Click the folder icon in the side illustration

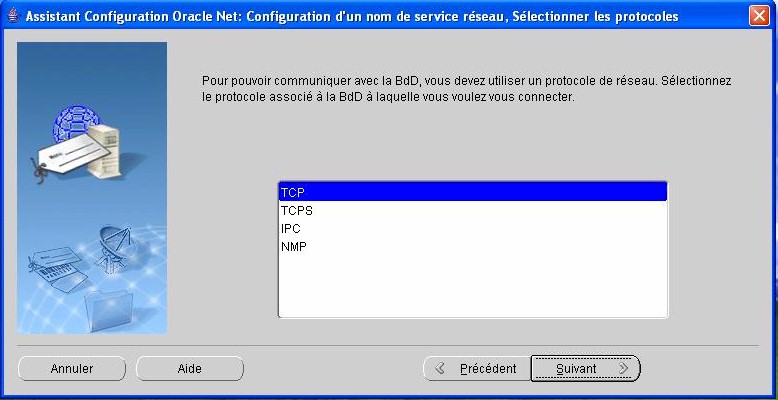(108, 307)
